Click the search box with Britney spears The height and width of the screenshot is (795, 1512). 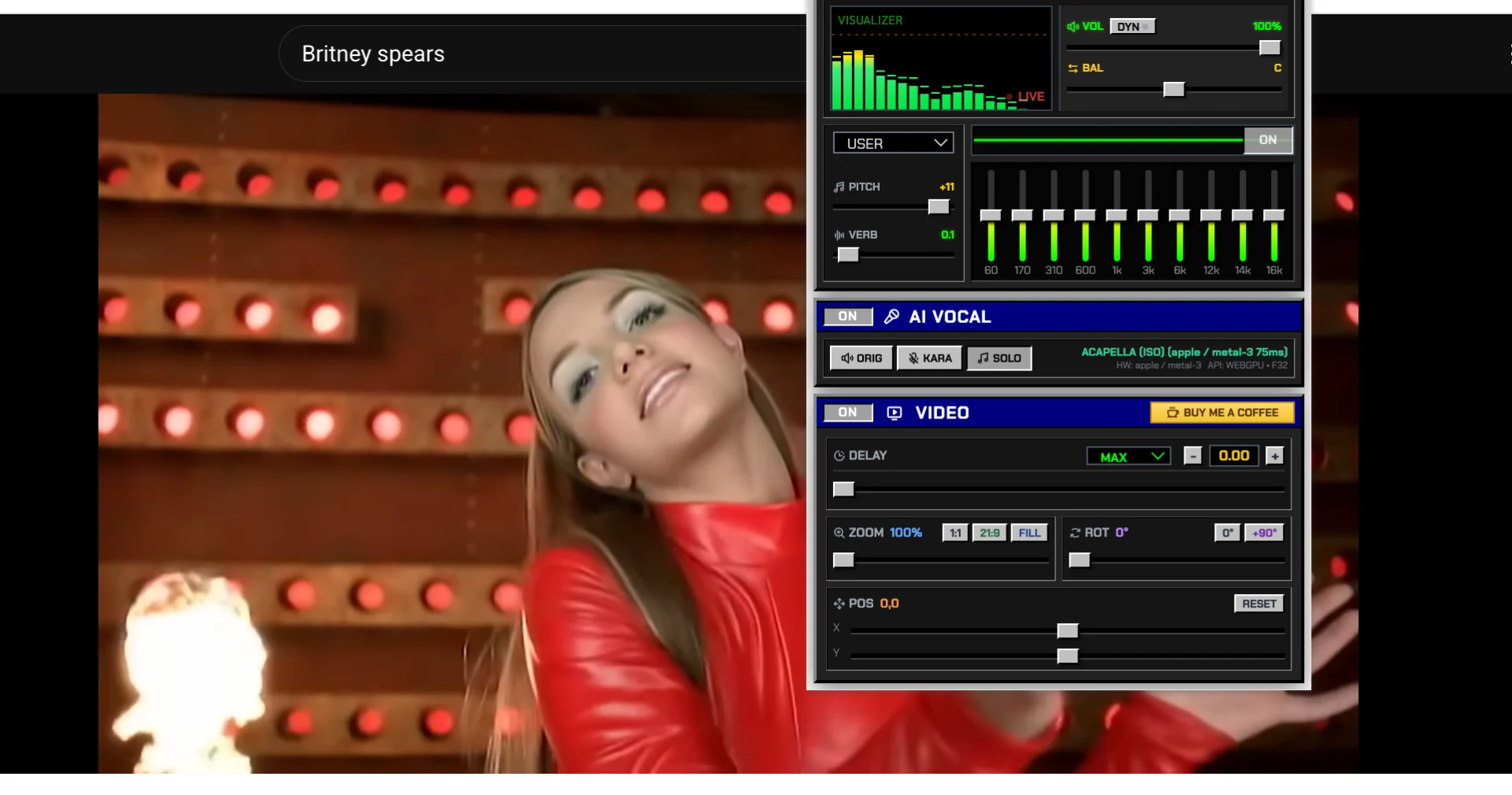543,54
